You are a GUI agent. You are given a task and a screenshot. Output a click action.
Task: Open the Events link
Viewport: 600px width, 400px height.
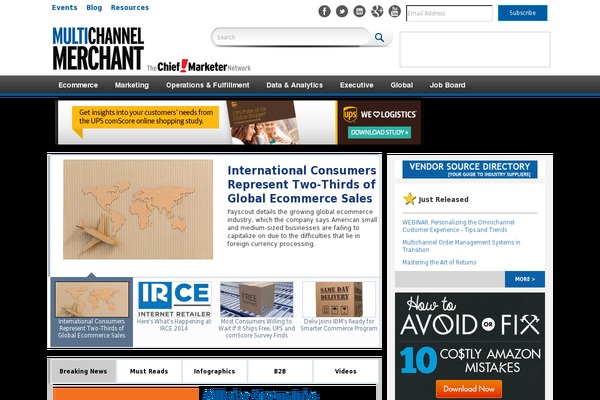(x=64, y=8)
